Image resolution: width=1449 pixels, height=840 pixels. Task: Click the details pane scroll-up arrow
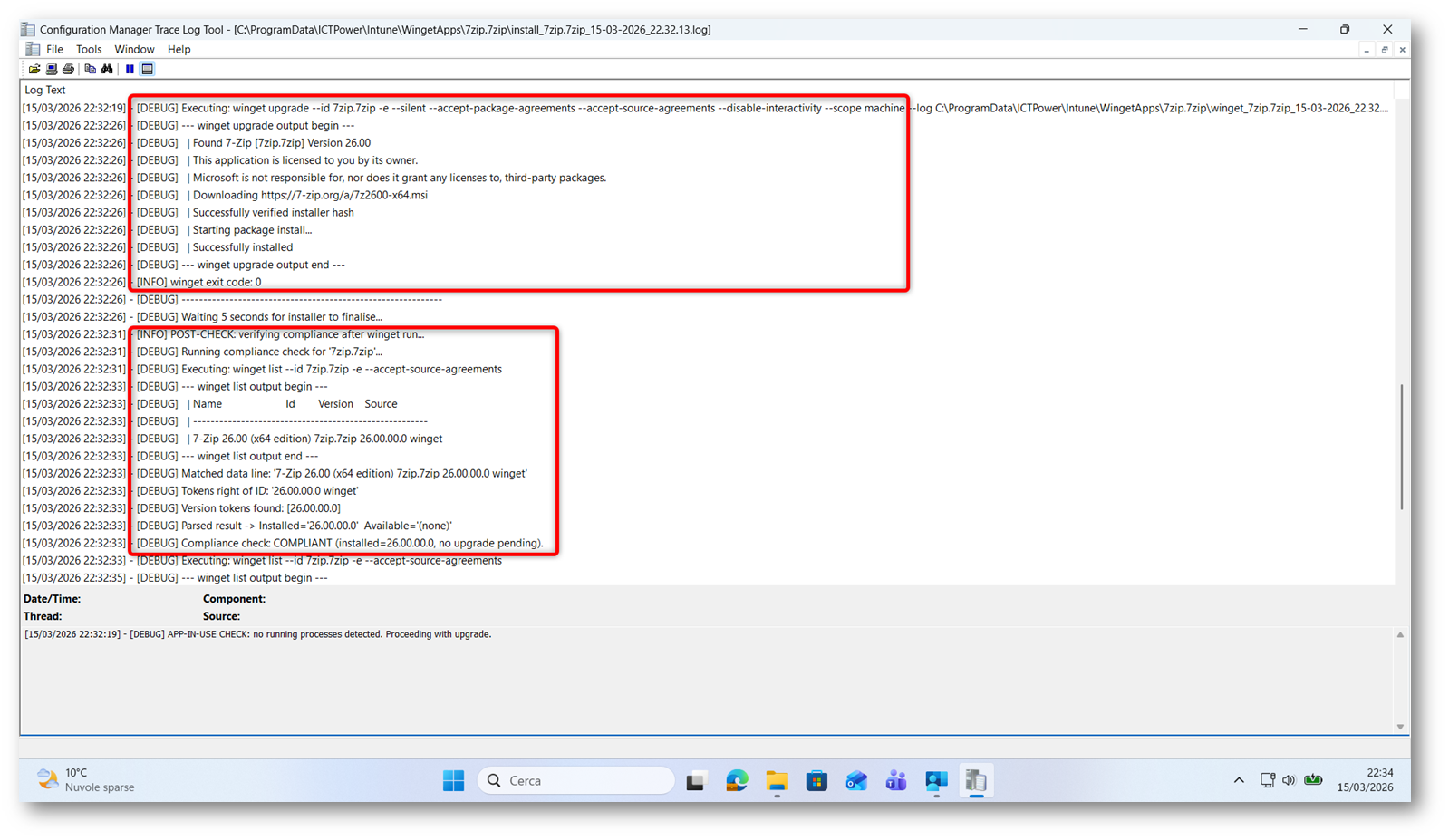(1400, 635)
